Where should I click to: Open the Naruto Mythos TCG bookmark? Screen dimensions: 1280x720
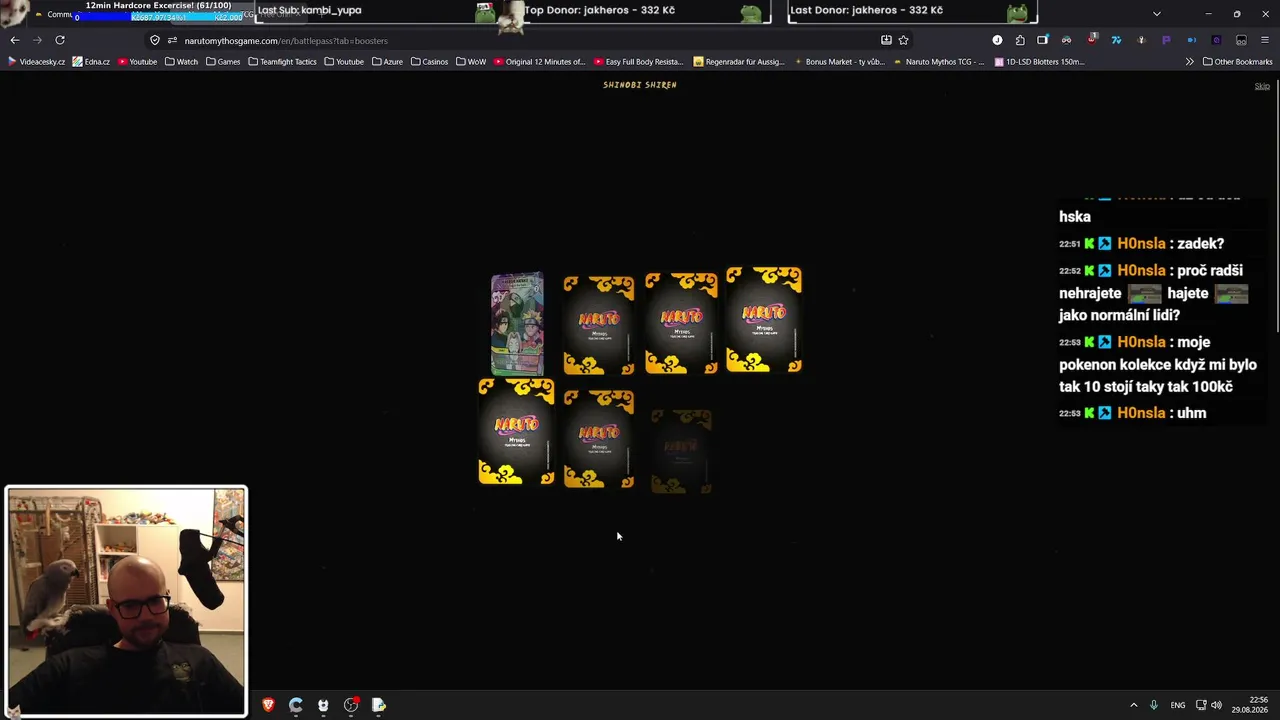(x=938, y=62)
